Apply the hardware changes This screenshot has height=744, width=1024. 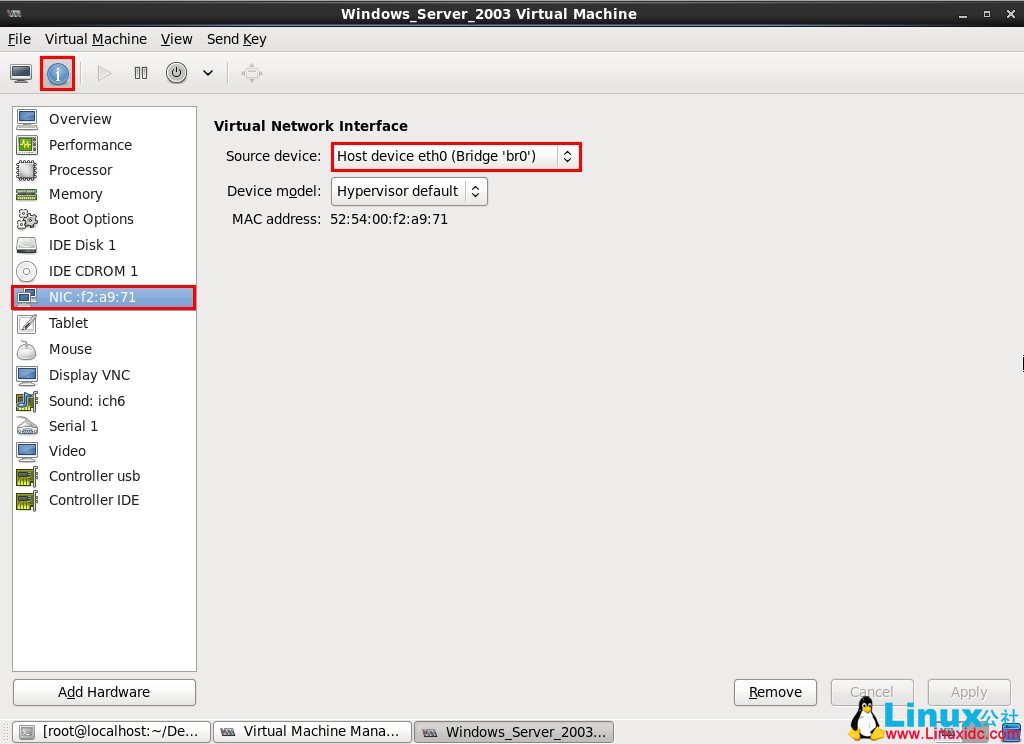coord(969,692)
